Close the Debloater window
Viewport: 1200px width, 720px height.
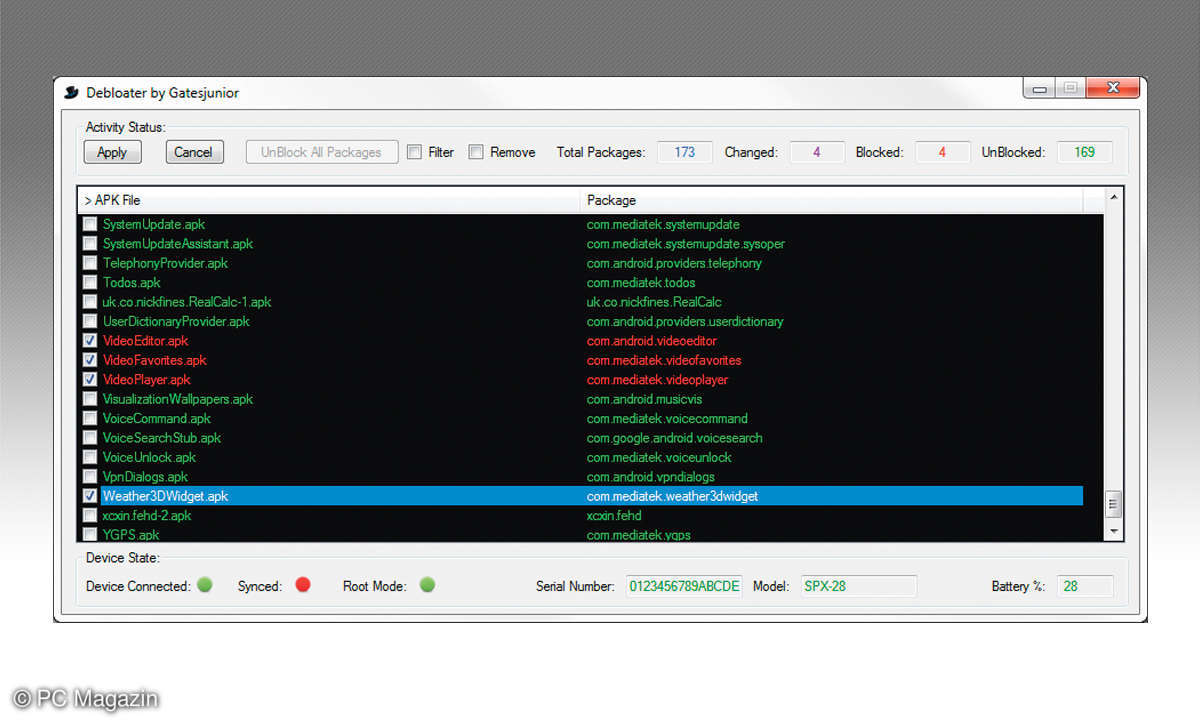pyautogui.click(x=1111, y=90)
